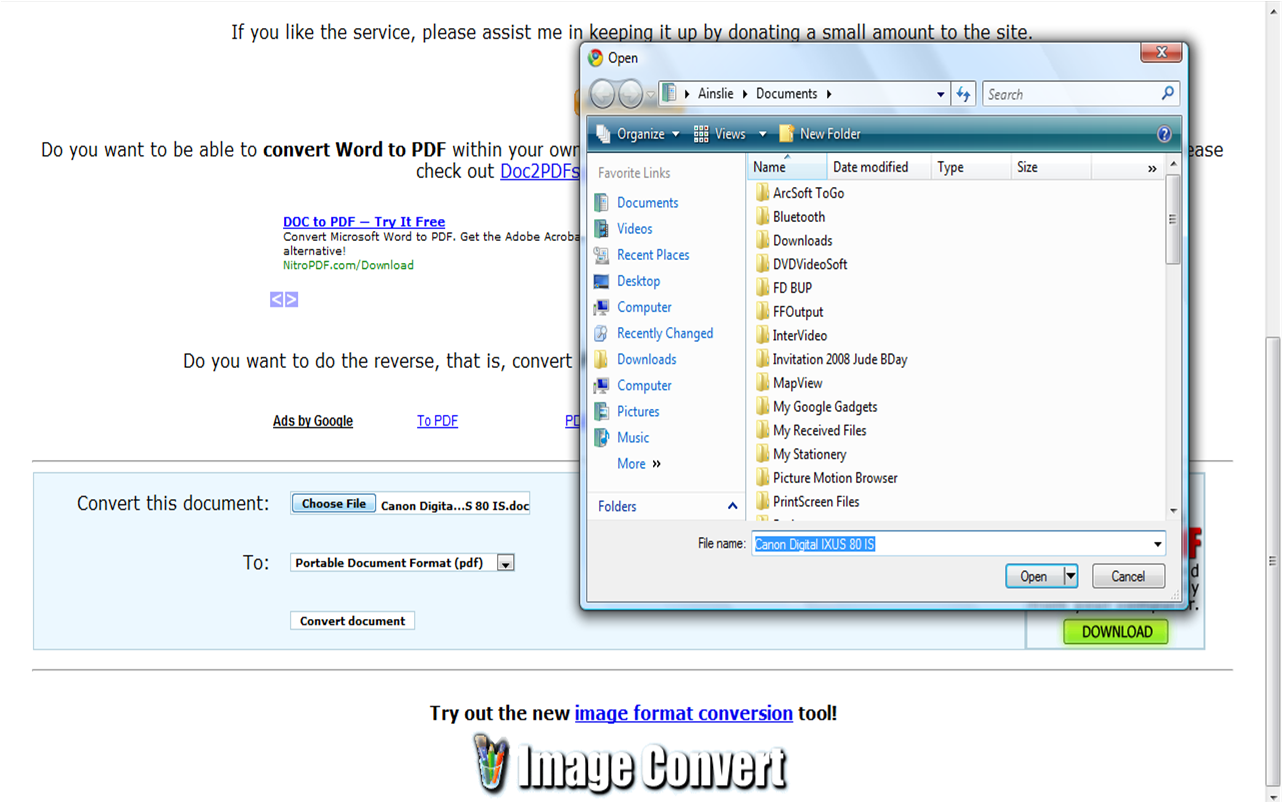
Task: Click the previous ad arrow icon
Action: coord(277,299)
